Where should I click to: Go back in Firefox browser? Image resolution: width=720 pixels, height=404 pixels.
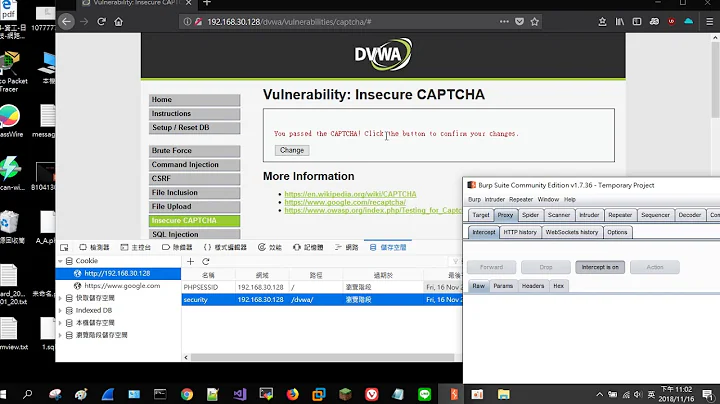67,22
